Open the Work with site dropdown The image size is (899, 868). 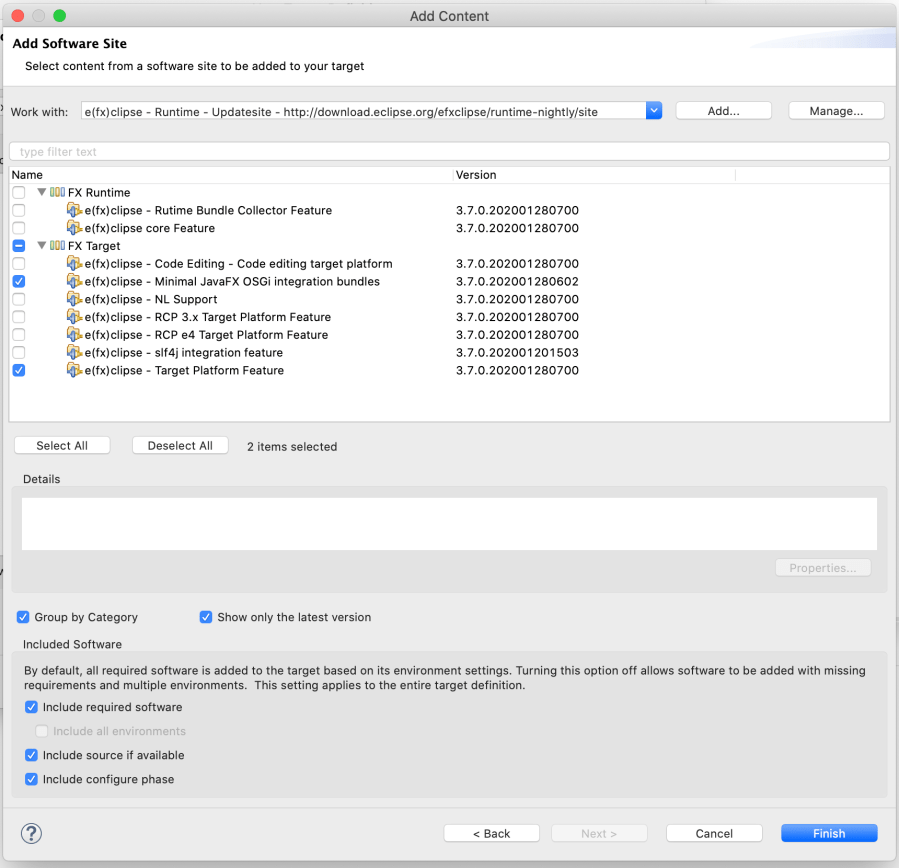(654, 111)
